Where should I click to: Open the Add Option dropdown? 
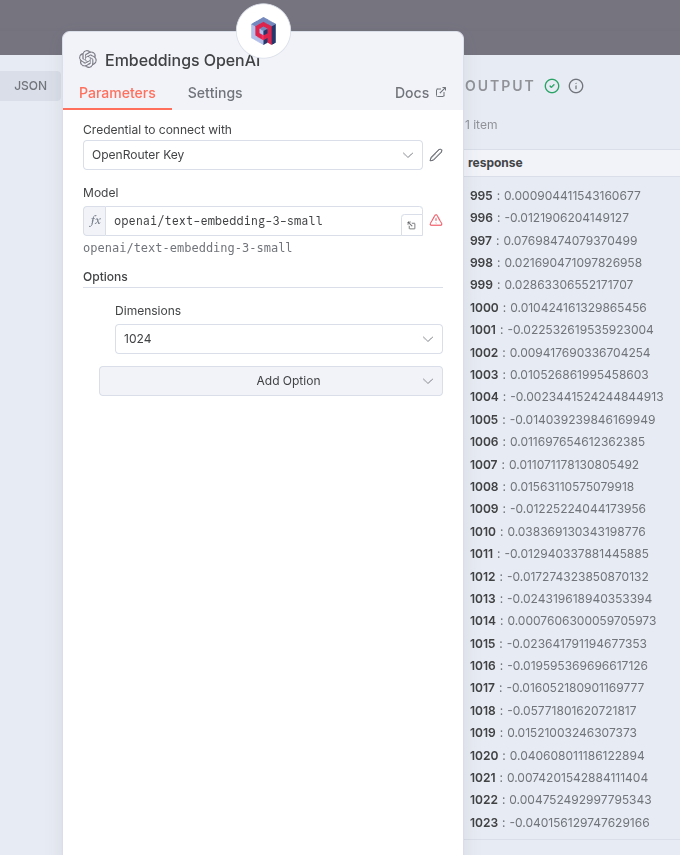[270, 381]
